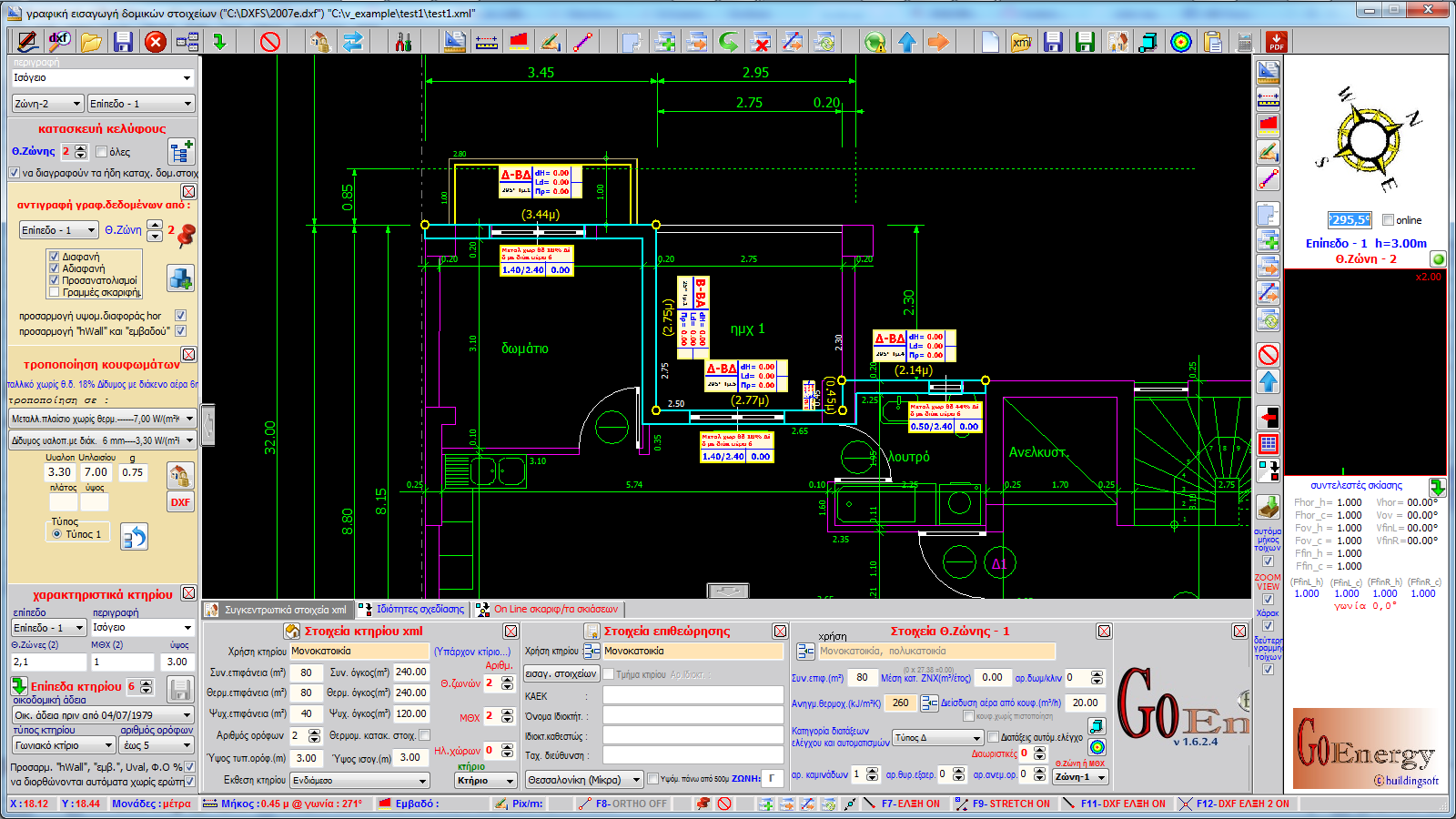Click the DXF magnifier icon in toolbar
Viewport: 1456px width, 819px height.
coord(59,41)
